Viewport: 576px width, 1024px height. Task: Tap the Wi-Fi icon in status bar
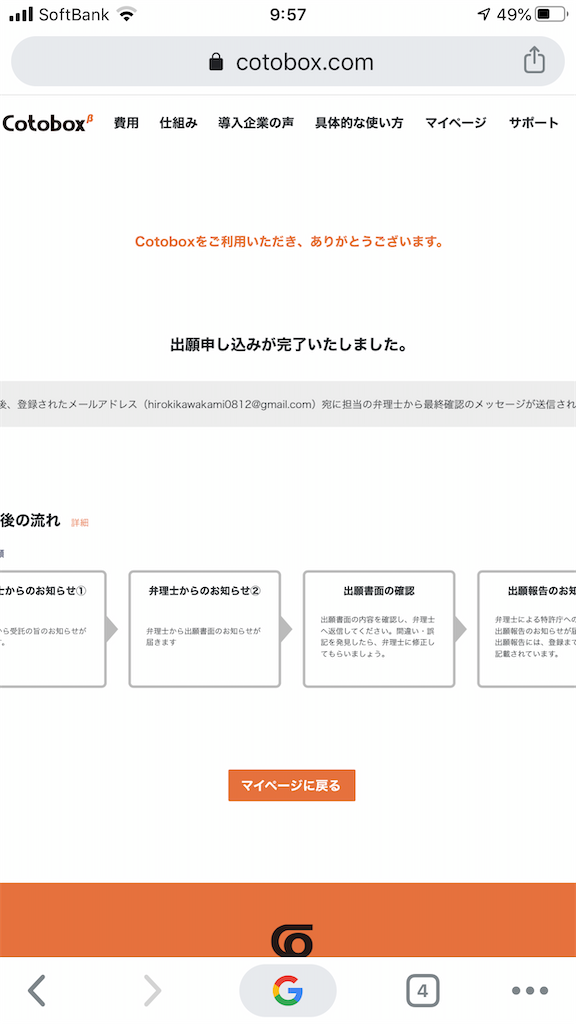coord(127,14)
